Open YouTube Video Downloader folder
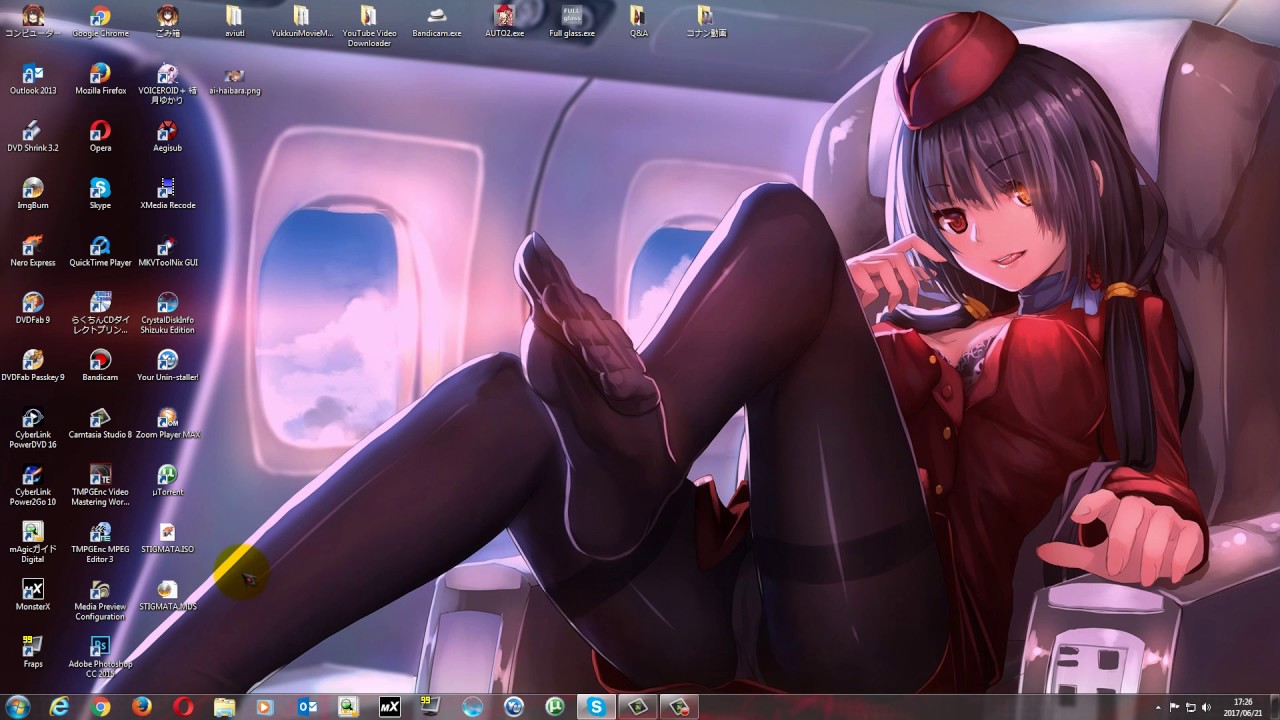The width and height of the screenshot is (1280, 720). point(369,26)
